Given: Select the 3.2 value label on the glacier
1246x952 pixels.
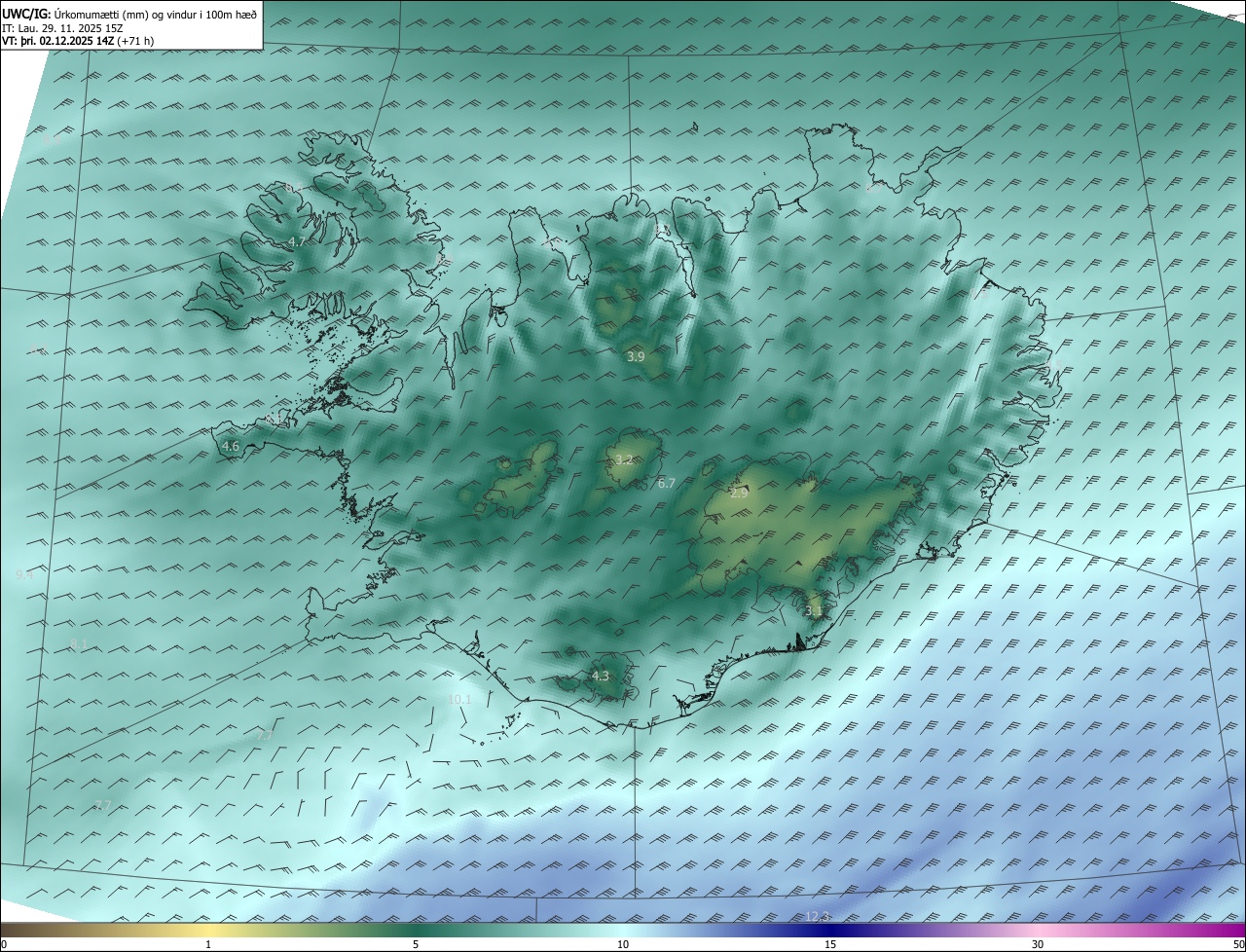Looking at the screenshot, I should click(x=624, y=459).
